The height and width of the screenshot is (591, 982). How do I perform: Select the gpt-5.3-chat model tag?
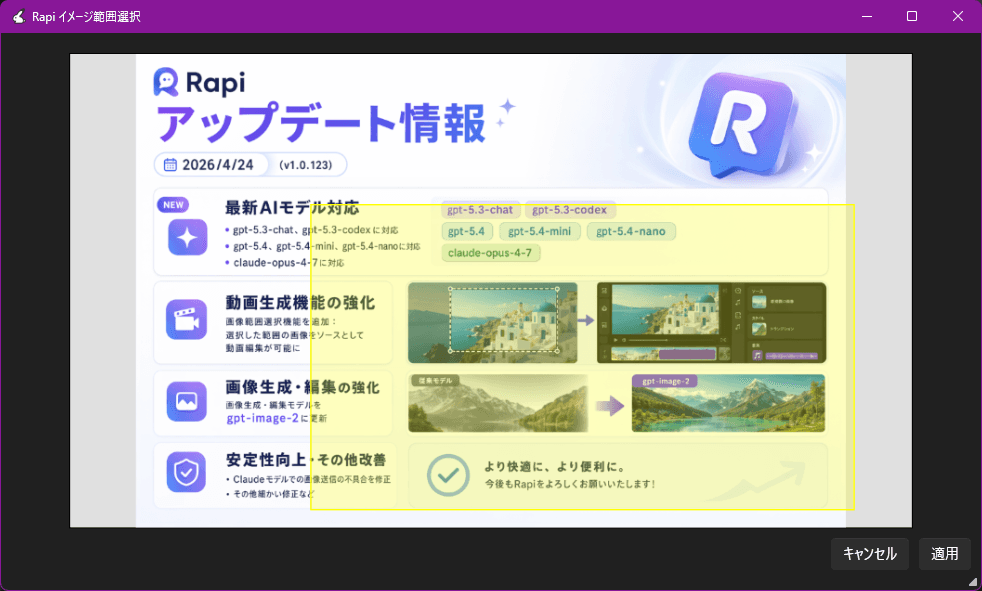[x=480, y=210]
